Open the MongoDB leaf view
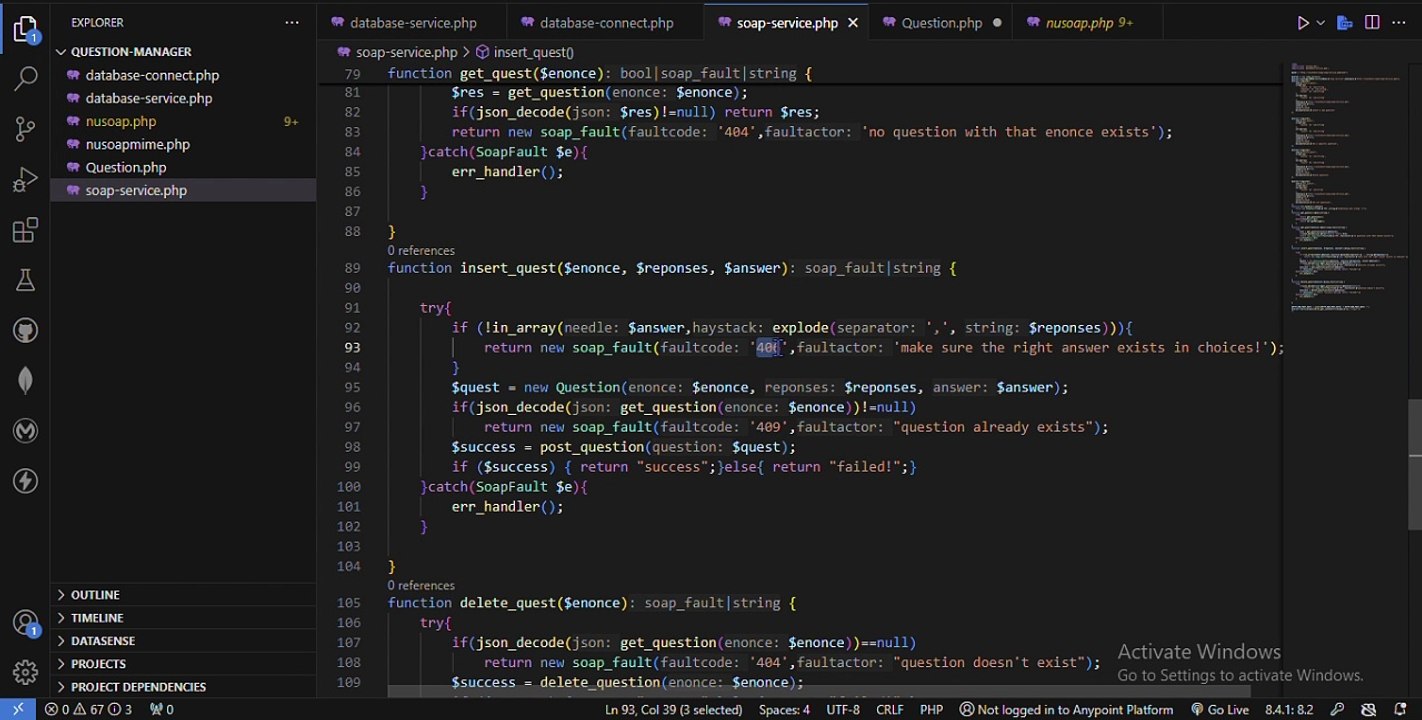The image size is (1422, 720). pyautogui.click(x=25, y=380)
